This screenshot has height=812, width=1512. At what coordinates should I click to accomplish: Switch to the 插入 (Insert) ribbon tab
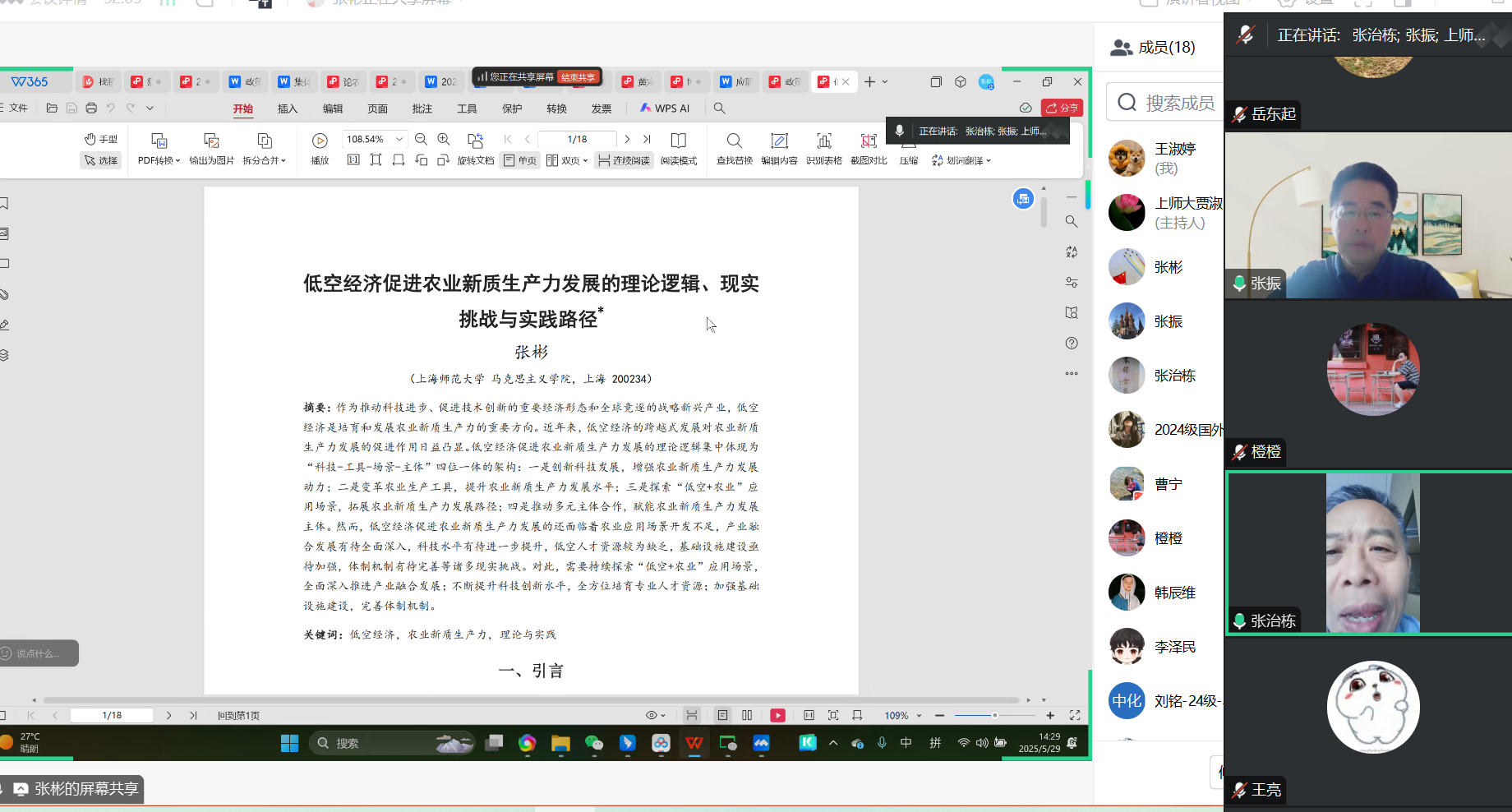tap(288, 108)
